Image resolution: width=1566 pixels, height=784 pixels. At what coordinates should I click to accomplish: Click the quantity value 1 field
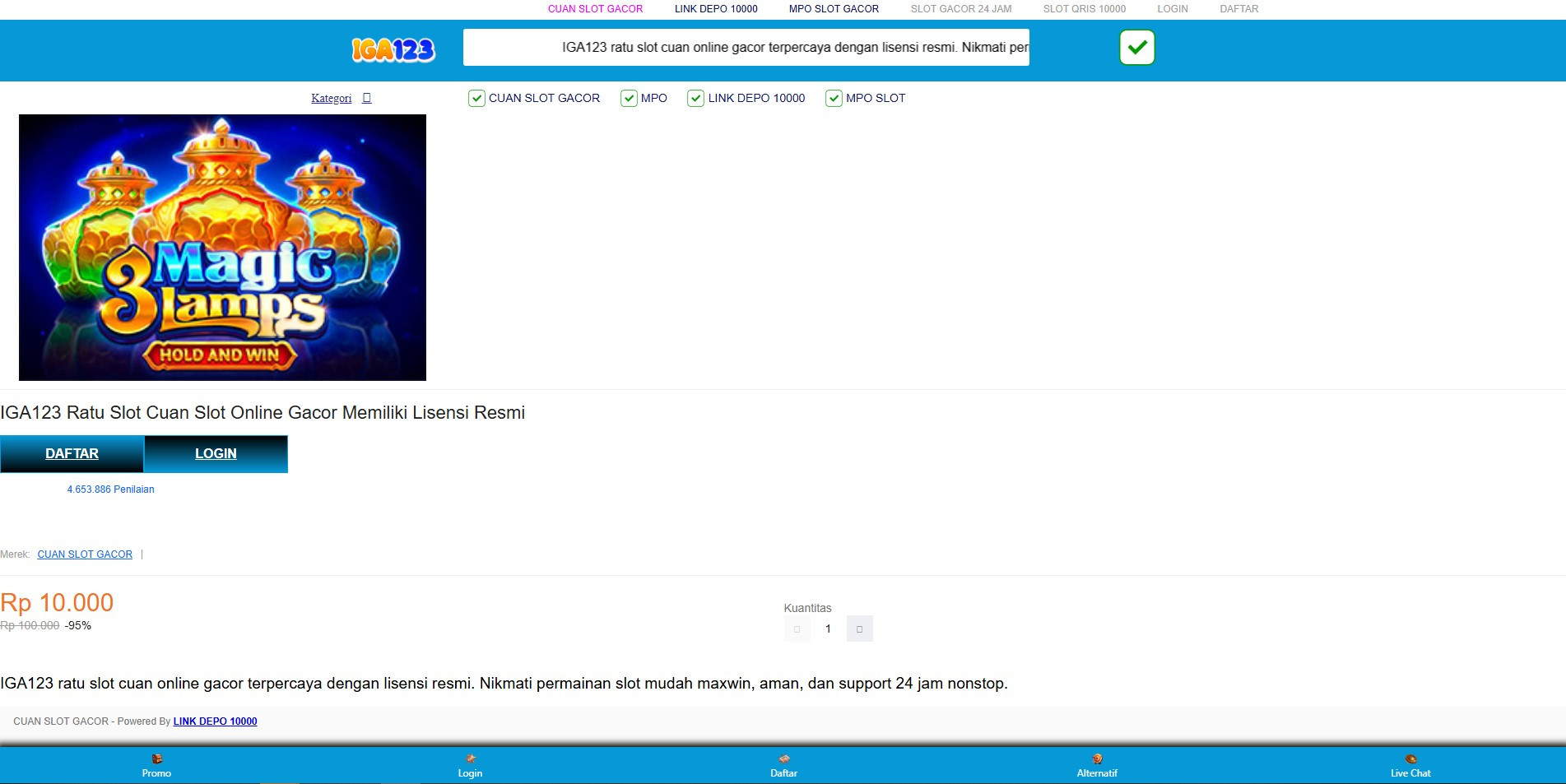click(828, 629)
